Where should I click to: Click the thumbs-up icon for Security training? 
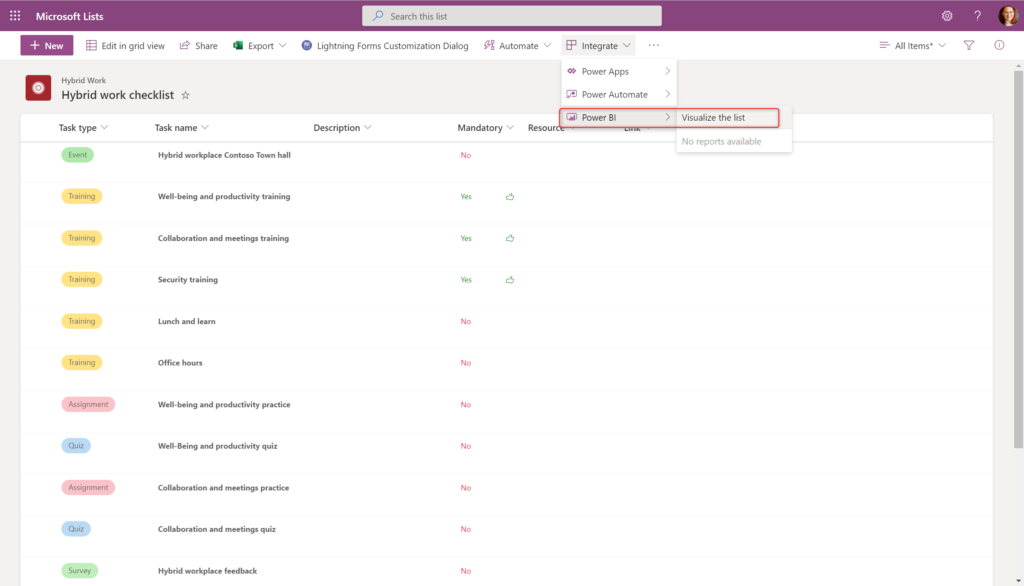pos(510,280)
